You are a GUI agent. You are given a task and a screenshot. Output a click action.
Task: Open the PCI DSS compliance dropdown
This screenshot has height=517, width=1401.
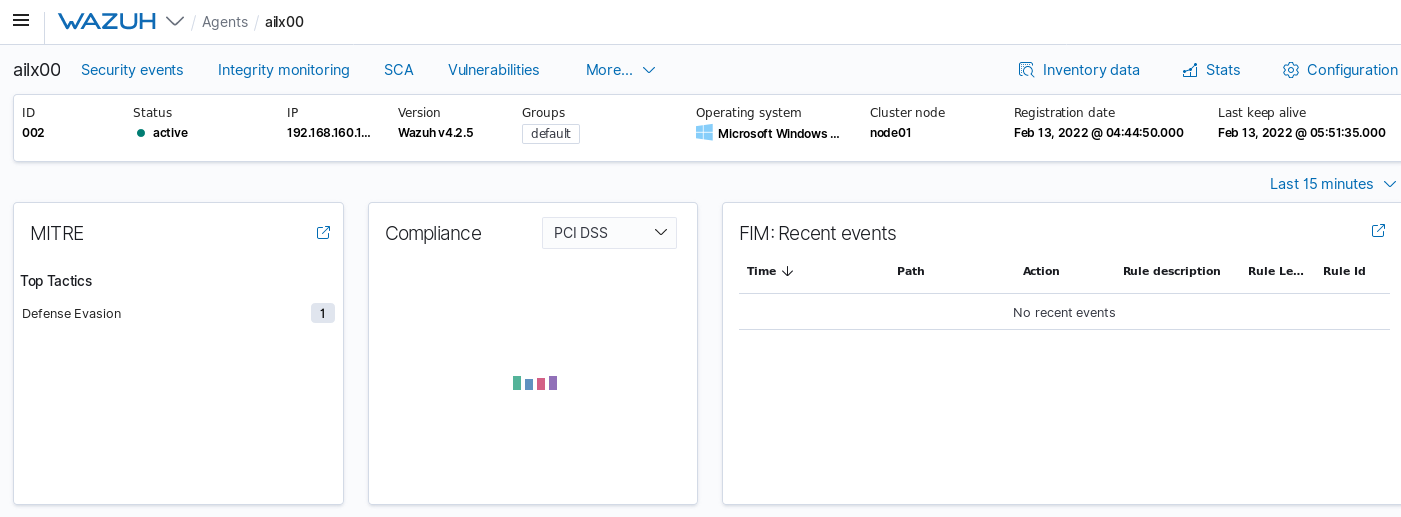click(x=609, y=233)
